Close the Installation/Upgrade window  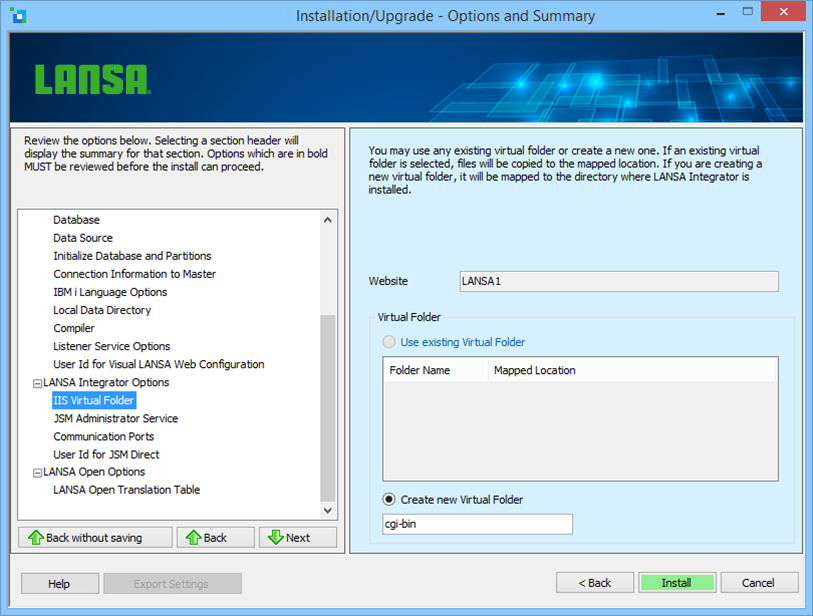(783, 11)
